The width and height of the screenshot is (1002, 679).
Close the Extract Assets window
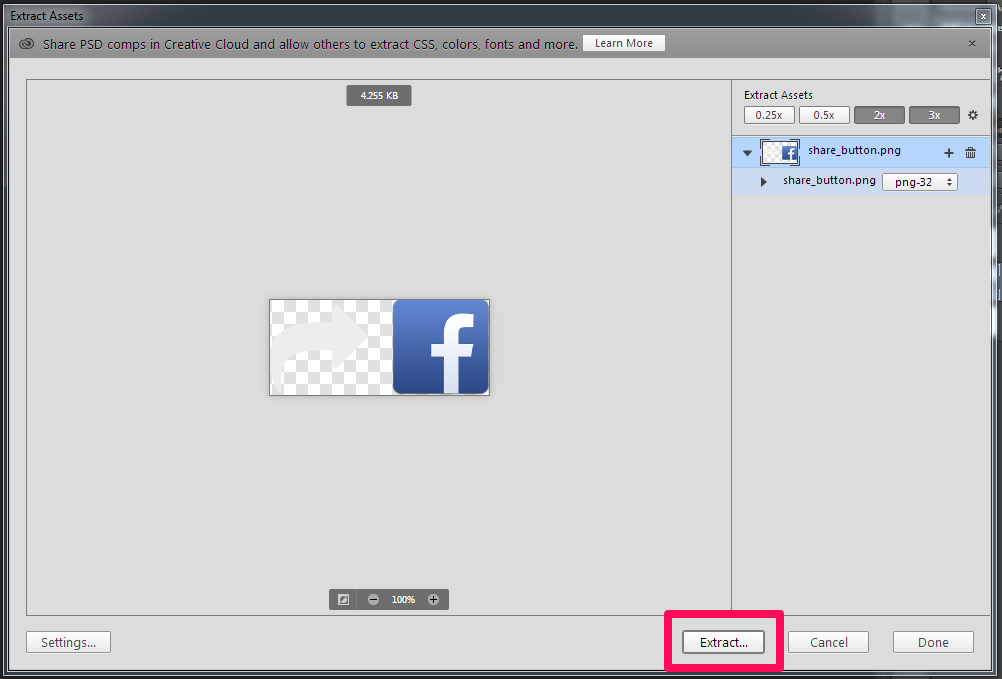[x=983, y=16]
